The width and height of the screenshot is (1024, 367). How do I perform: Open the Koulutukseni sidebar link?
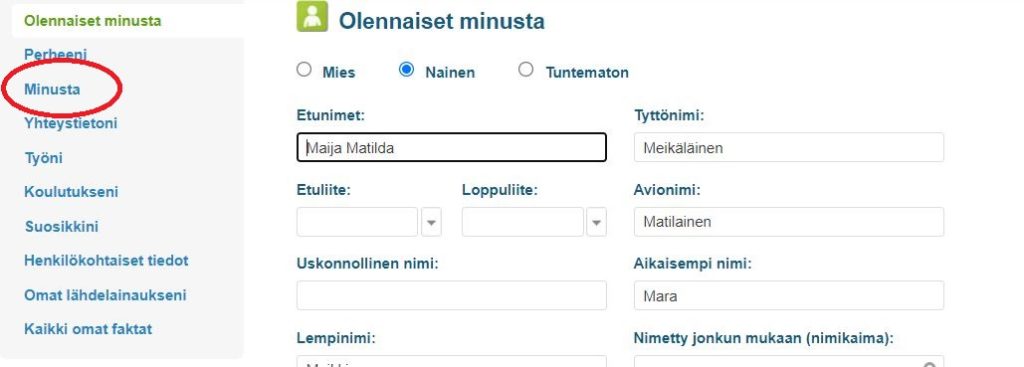(71, 192)
